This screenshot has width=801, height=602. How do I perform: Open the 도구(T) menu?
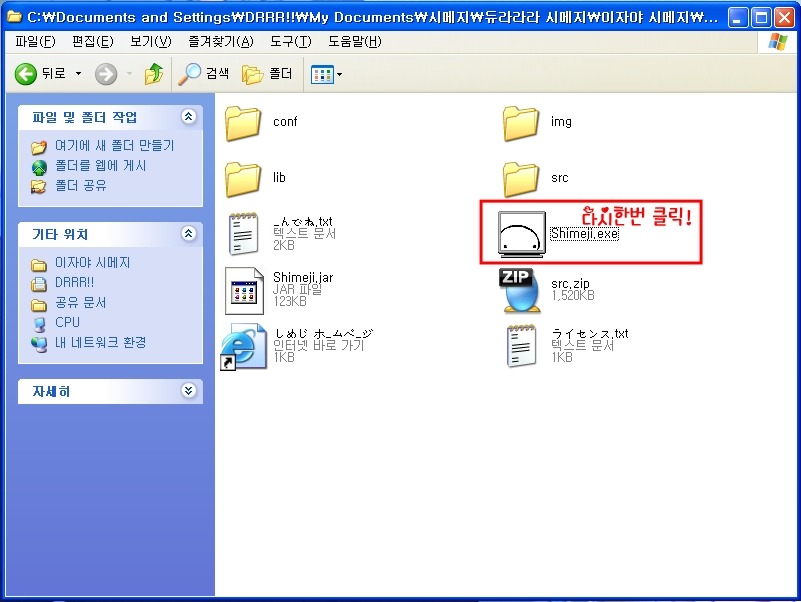(x=291, y=41)
